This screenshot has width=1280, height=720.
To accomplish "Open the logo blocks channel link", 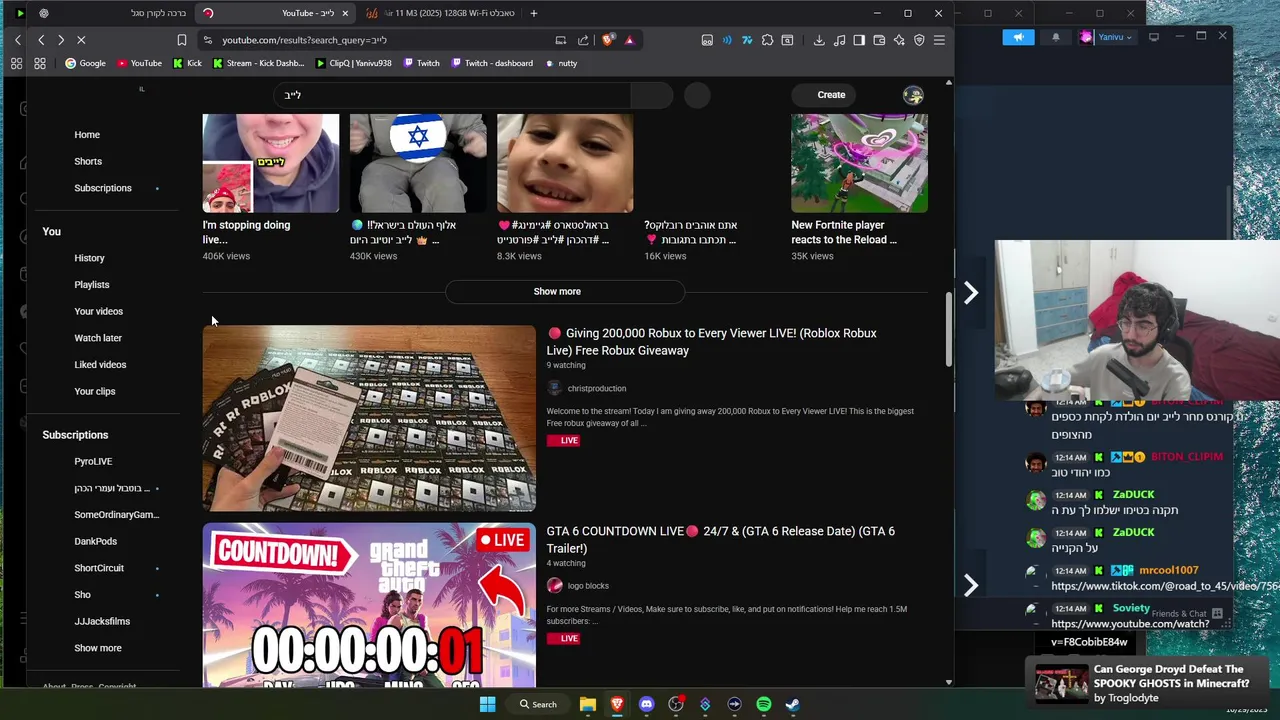I will pyautogui.click(x=588, y=586).
